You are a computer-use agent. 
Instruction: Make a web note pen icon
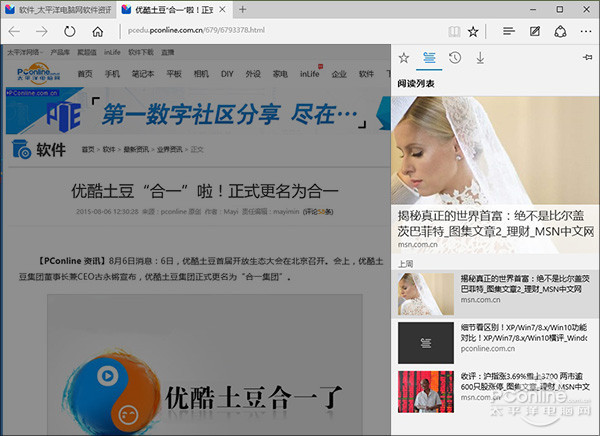pyautogui.click(x=535, y=31)
